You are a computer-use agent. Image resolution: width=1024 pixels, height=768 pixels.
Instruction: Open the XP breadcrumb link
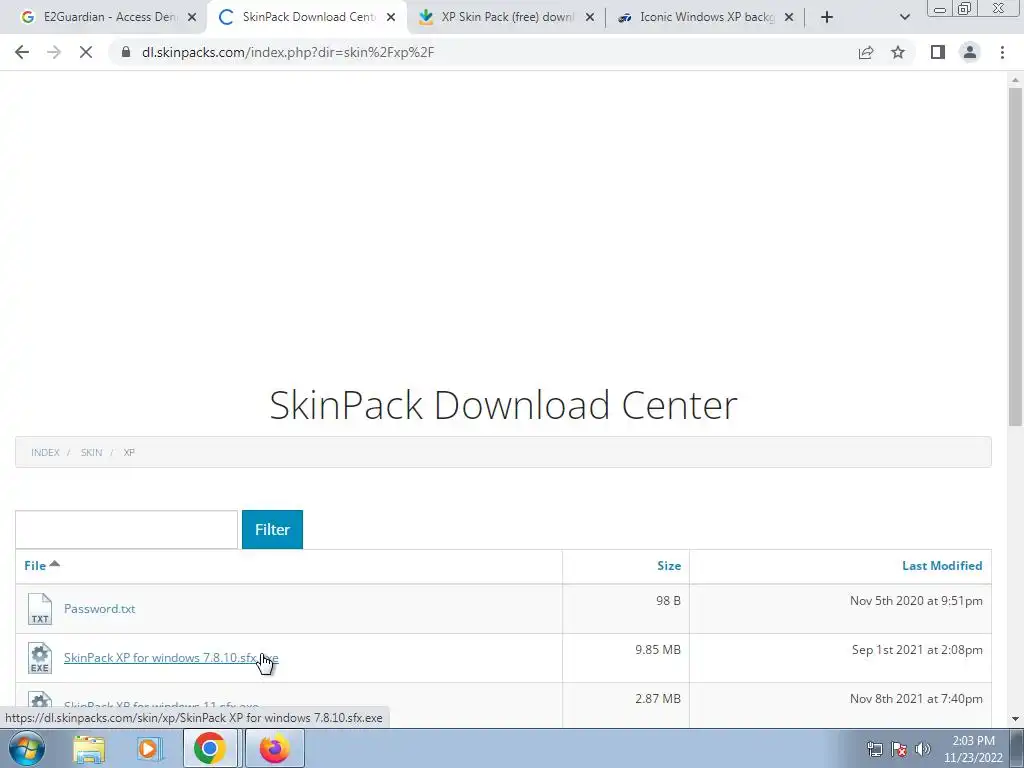point(129,453)
